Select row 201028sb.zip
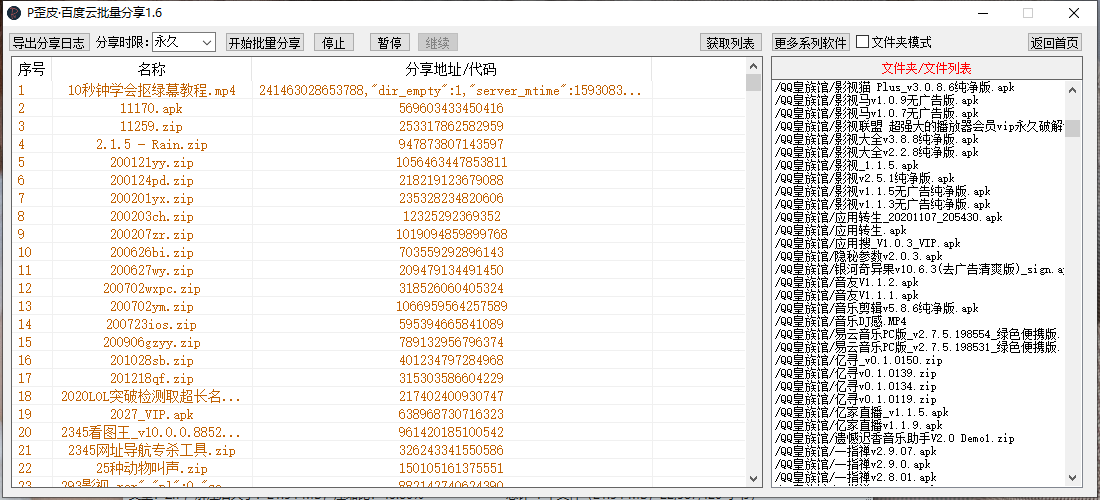 (x=379, y=360)
